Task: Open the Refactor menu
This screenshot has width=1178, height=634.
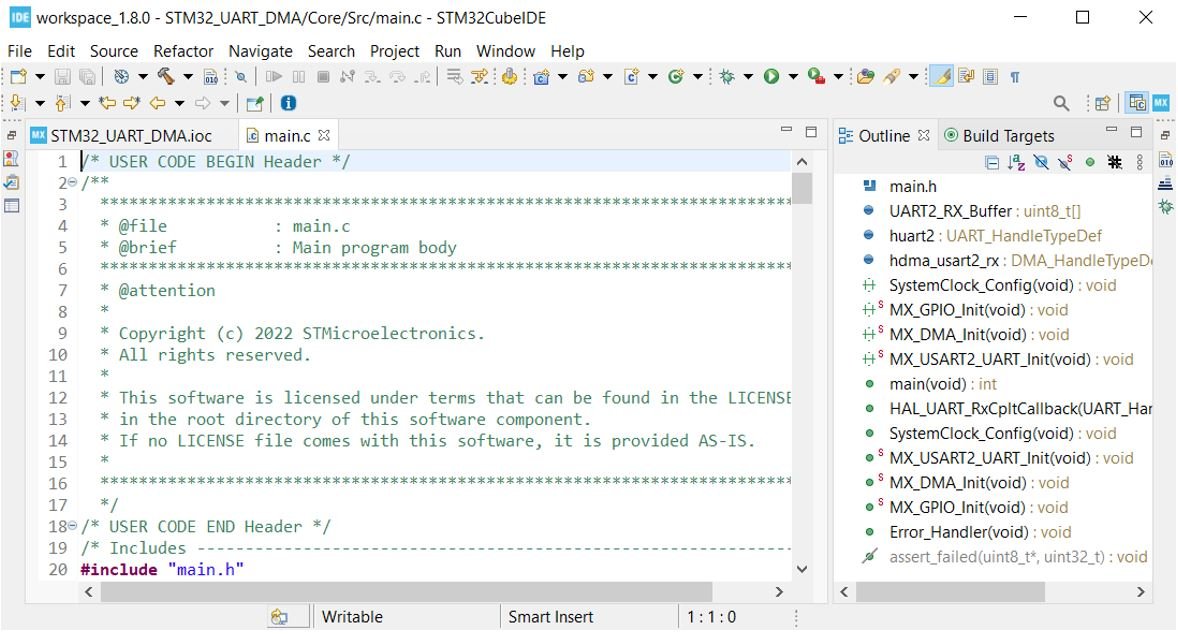Action: (183, 51)
